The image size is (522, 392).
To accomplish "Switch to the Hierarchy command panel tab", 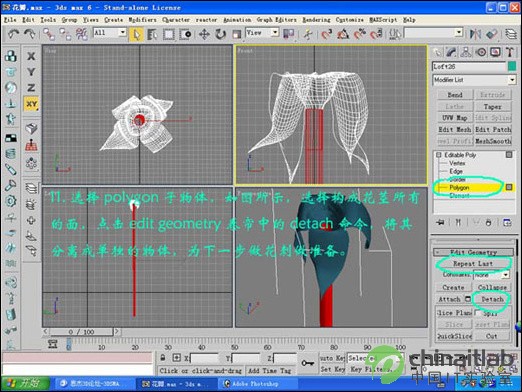I will (466, 52).
